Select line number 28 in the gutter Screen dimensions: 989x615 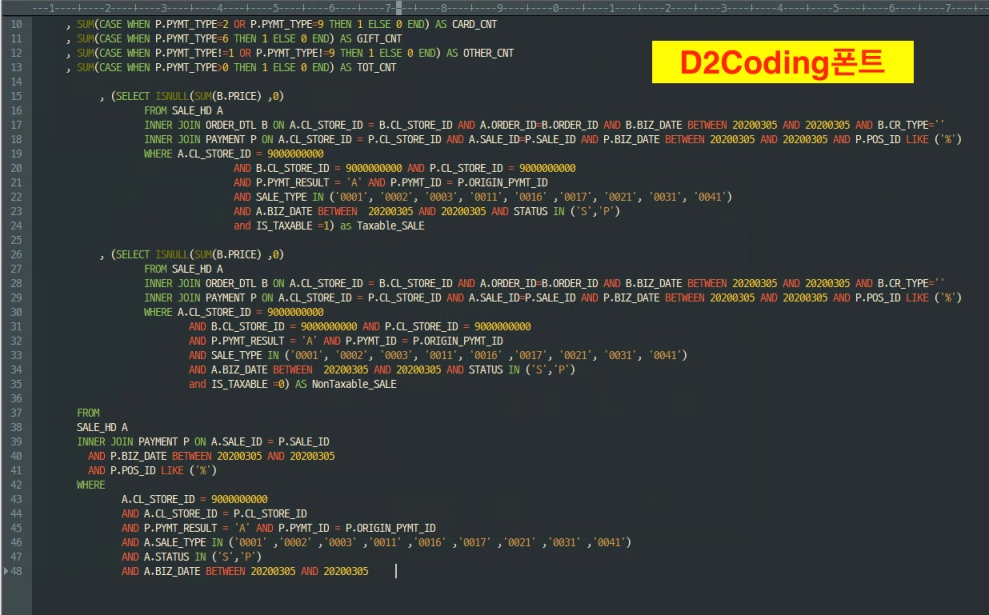[16, 283]
